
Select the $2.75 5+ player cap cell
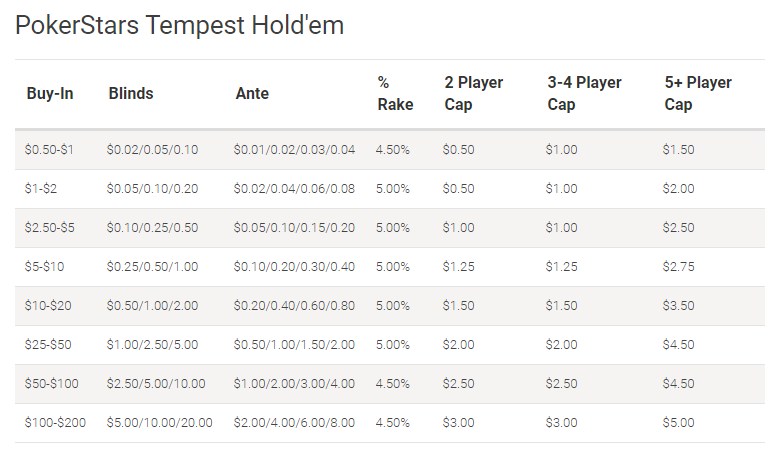pyautogui.click(x=678, y=267)
